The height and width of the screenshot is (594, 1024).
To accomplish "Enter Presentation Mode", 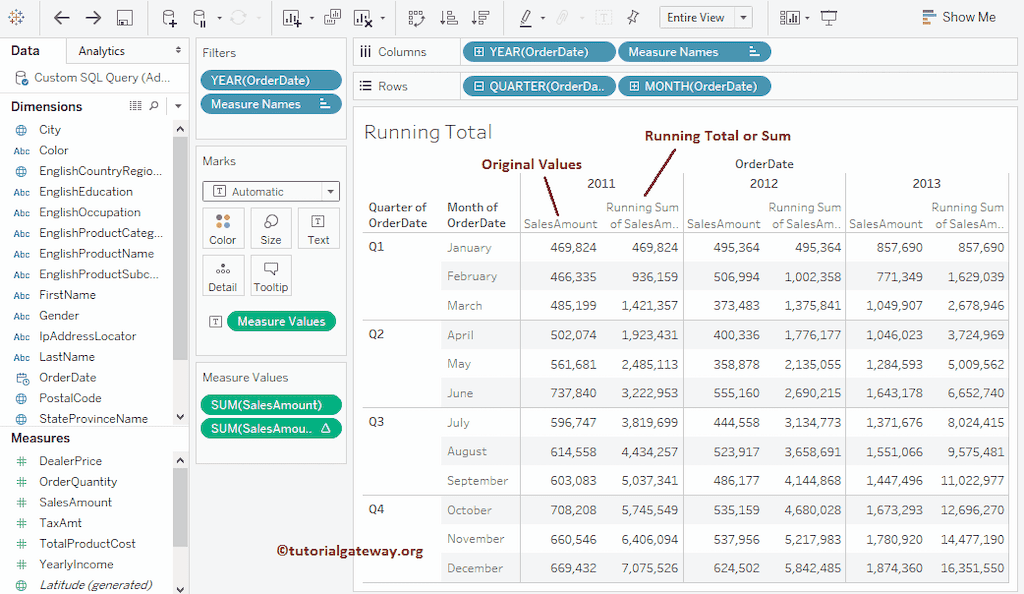I will [829, 17].
